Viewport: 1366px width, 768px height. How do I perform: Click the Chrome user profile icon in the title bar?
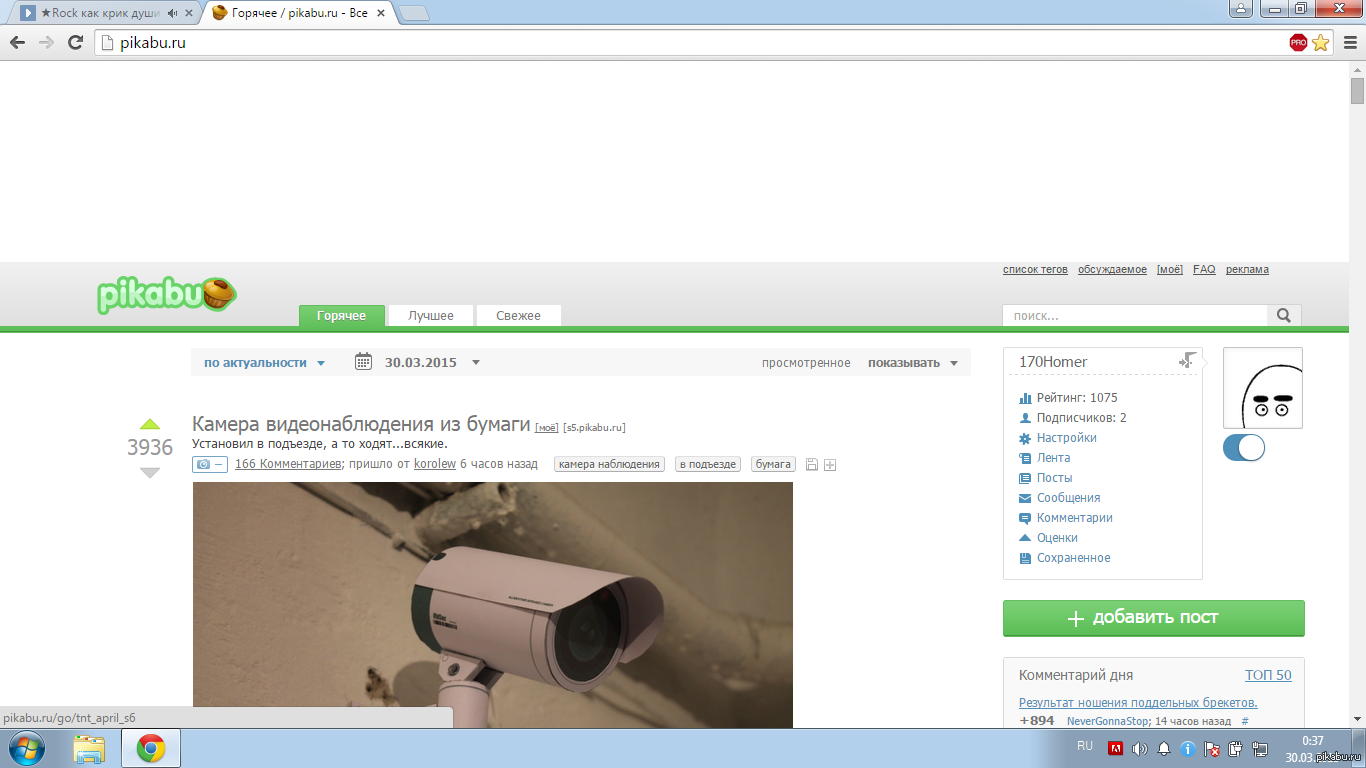pos(1241,9)
